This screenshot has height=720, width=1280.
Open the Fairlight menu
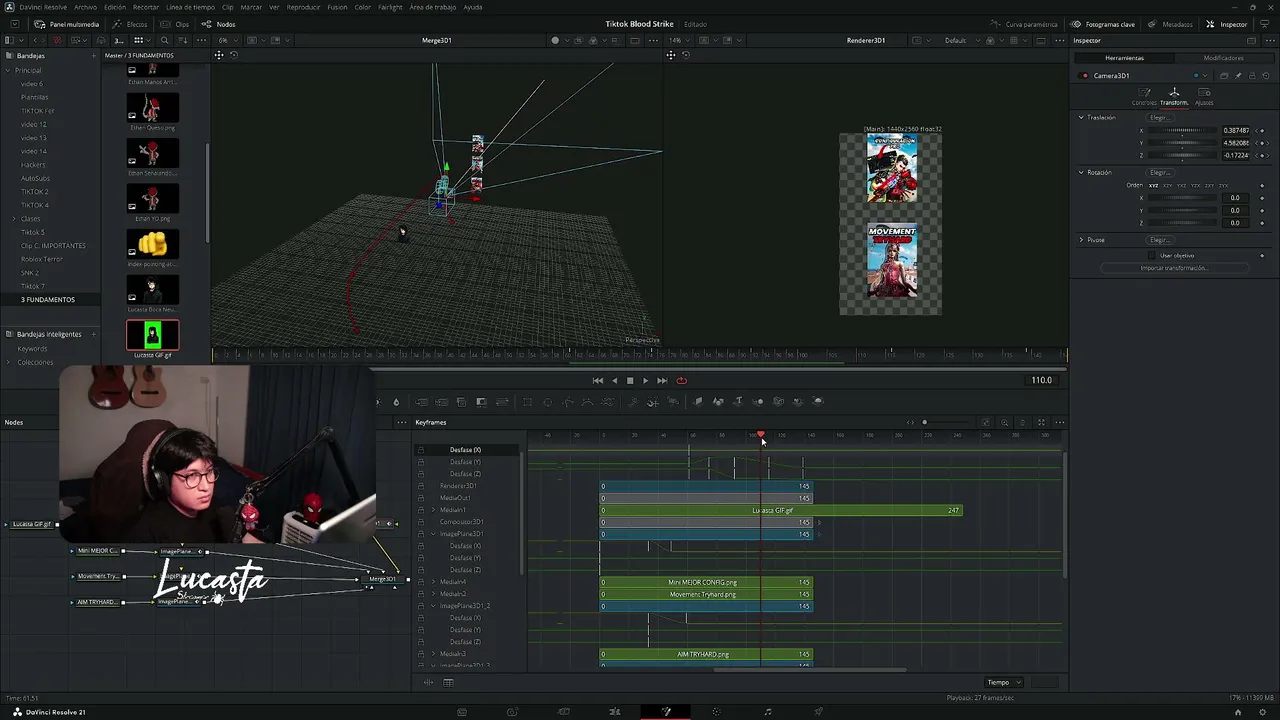(x=390, y=7)
